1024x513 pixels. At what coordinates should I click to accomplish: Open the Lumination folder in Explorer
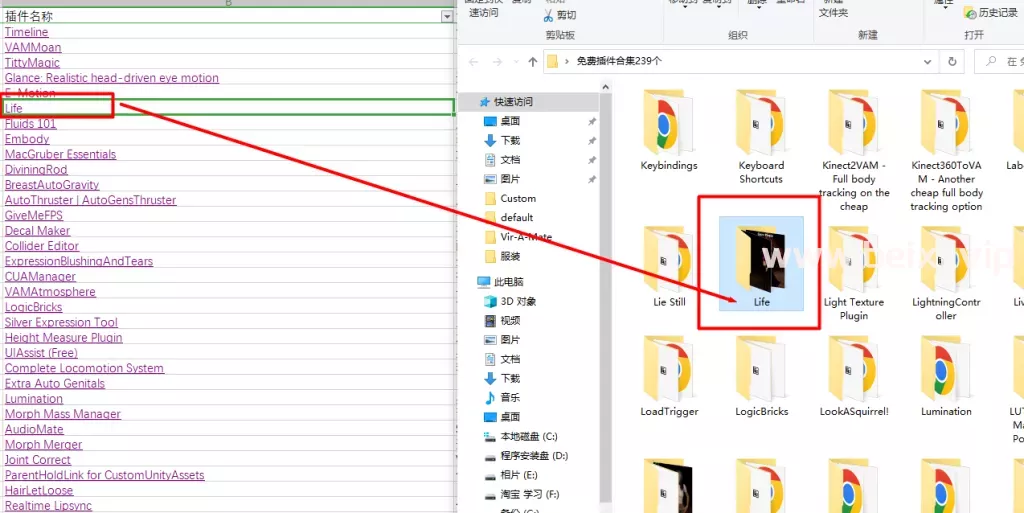click(946, 379)
